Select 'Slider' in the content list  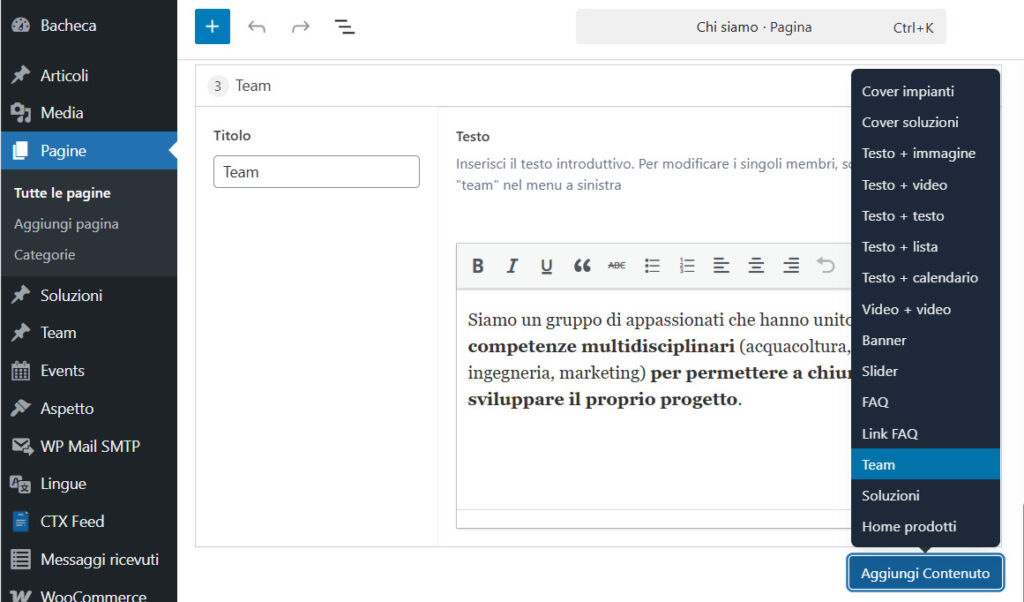[880, 371]
